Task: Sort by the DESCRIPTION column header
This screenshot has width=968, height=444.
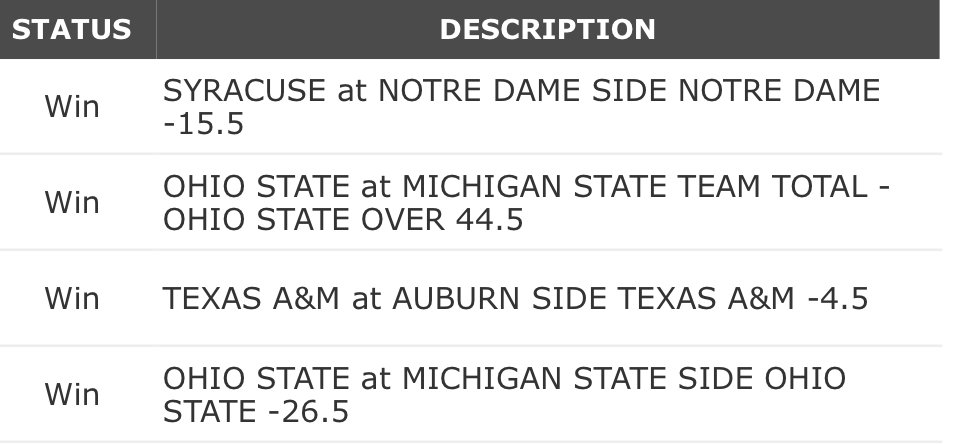Action: (547, 29)
